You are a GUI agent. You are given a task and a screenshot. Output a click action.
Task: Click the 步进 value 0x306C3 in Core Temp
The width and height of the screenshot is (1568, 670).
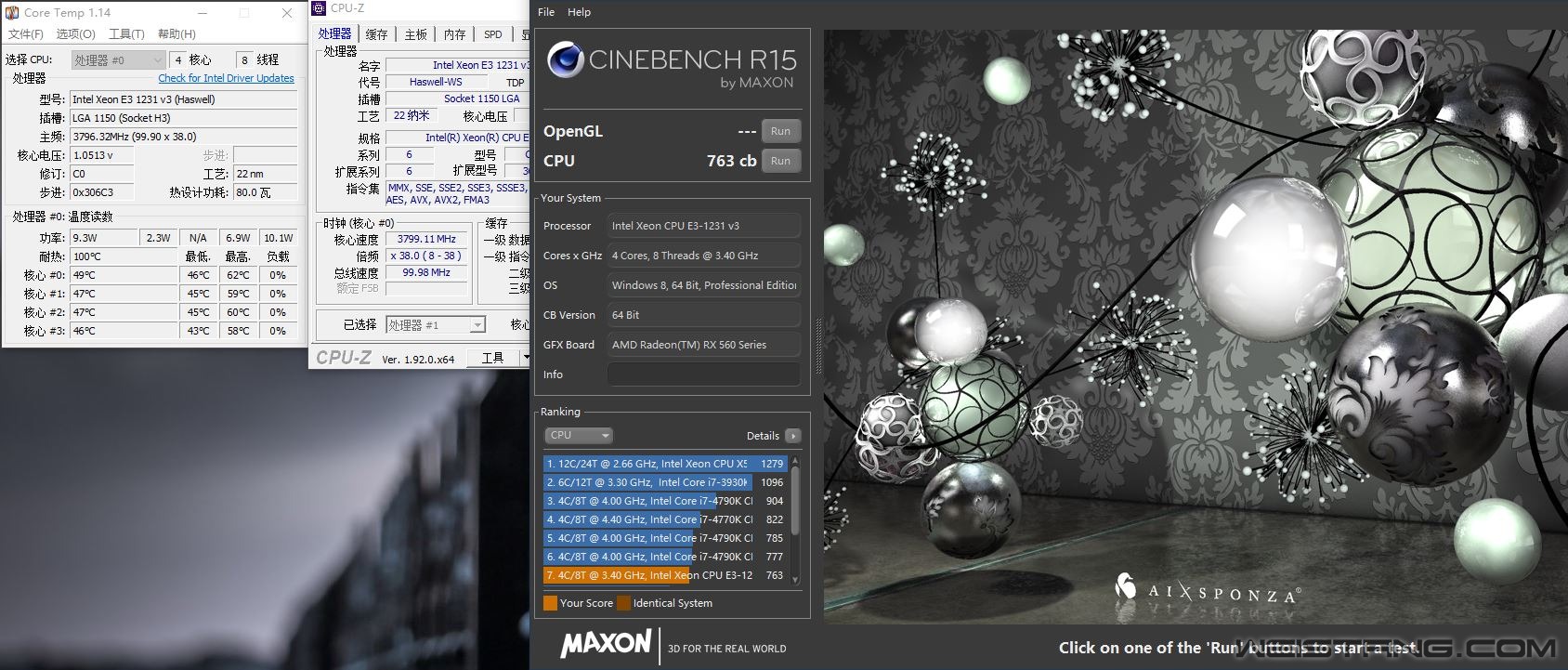pos(102,192)
